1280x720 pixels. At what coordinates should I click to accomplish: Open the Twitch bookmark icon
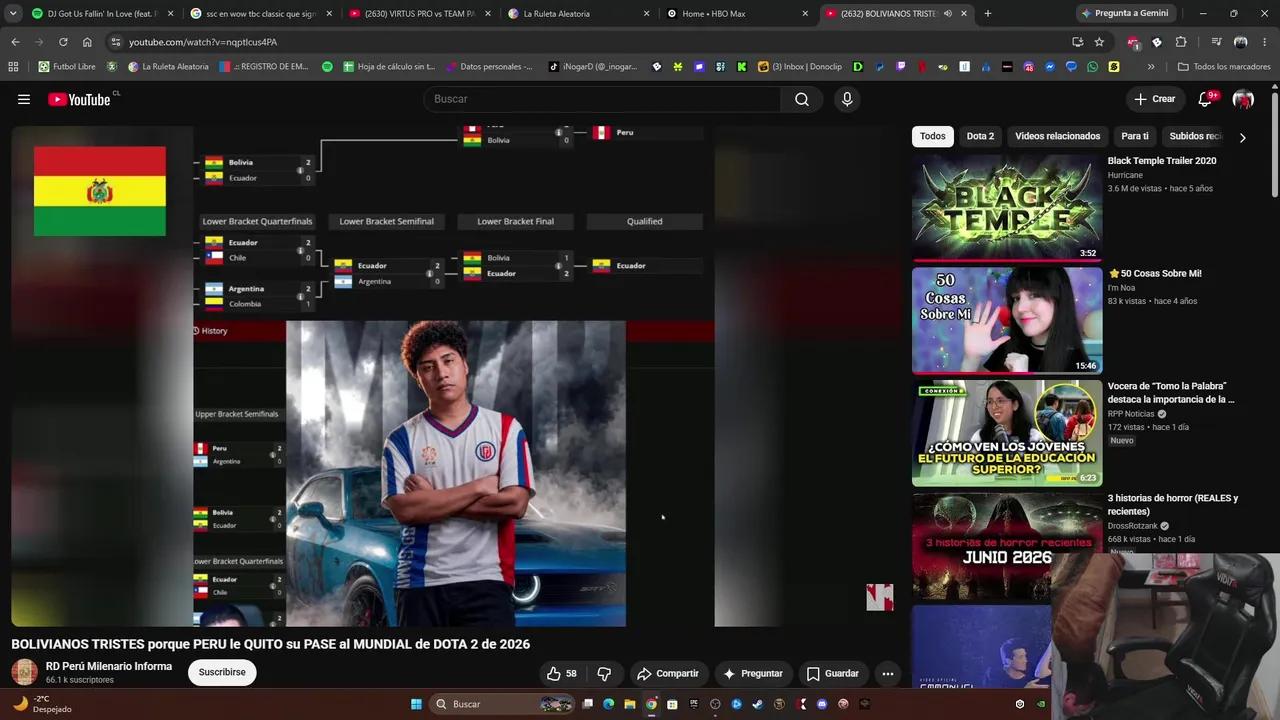click(900, 67)
